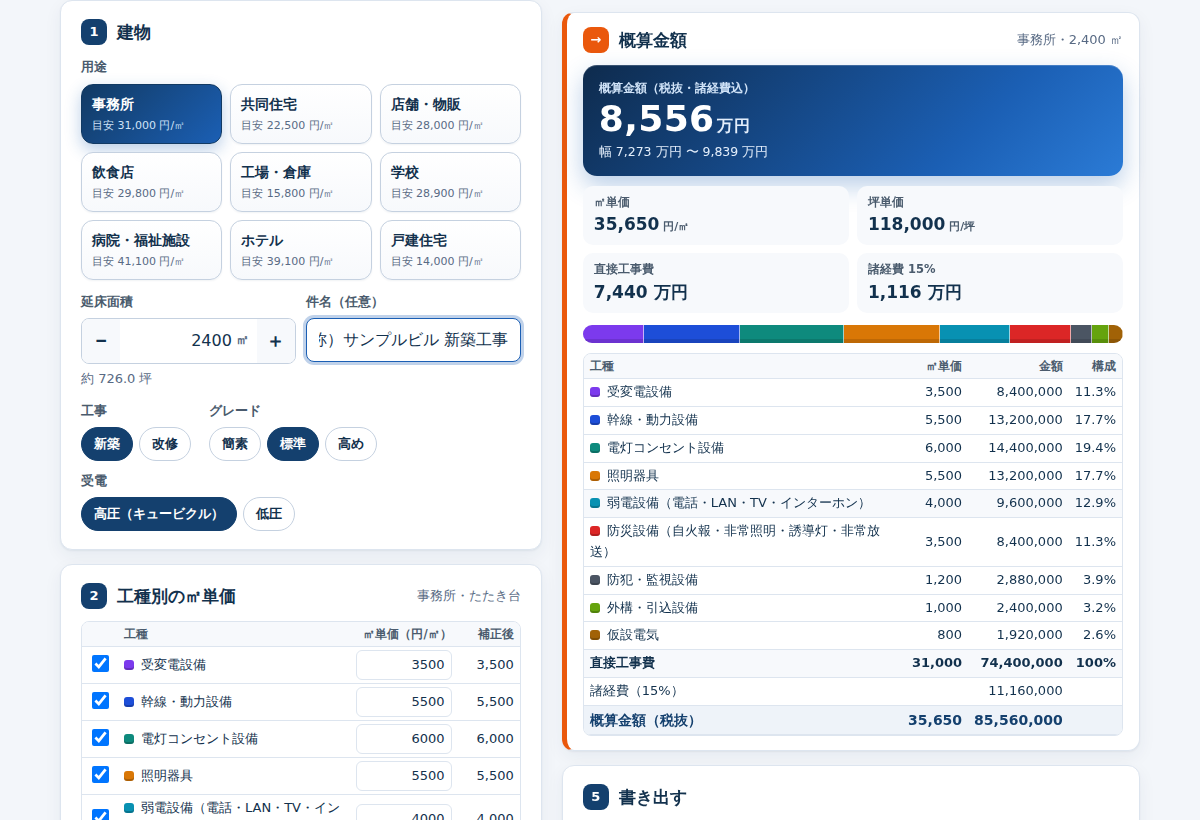Select the 事務所 usage card

coord(151,114)
